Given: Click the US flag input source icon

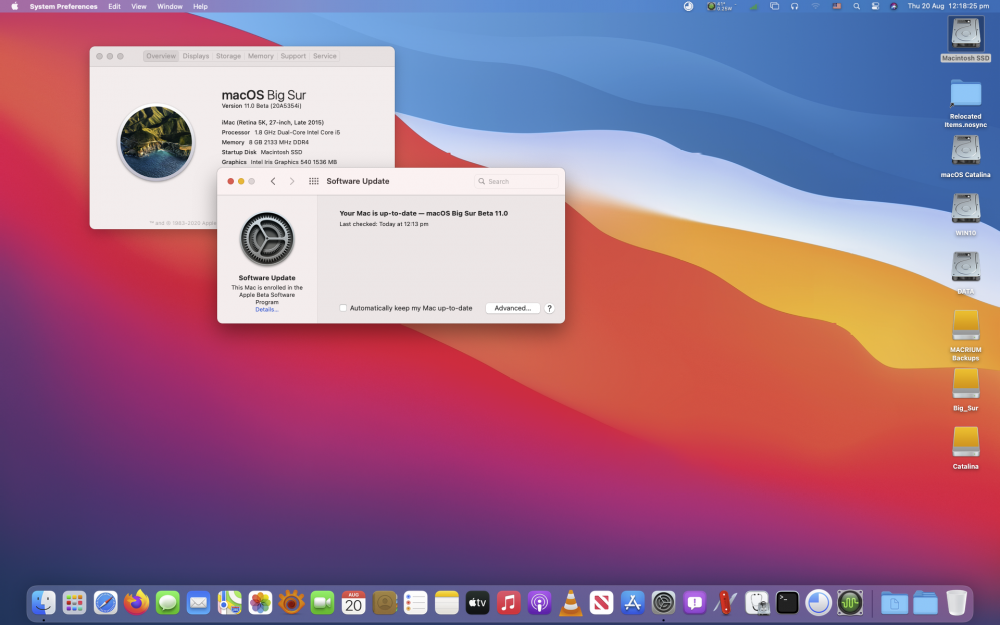Looking at the screenshot, I should coord(836,6).
